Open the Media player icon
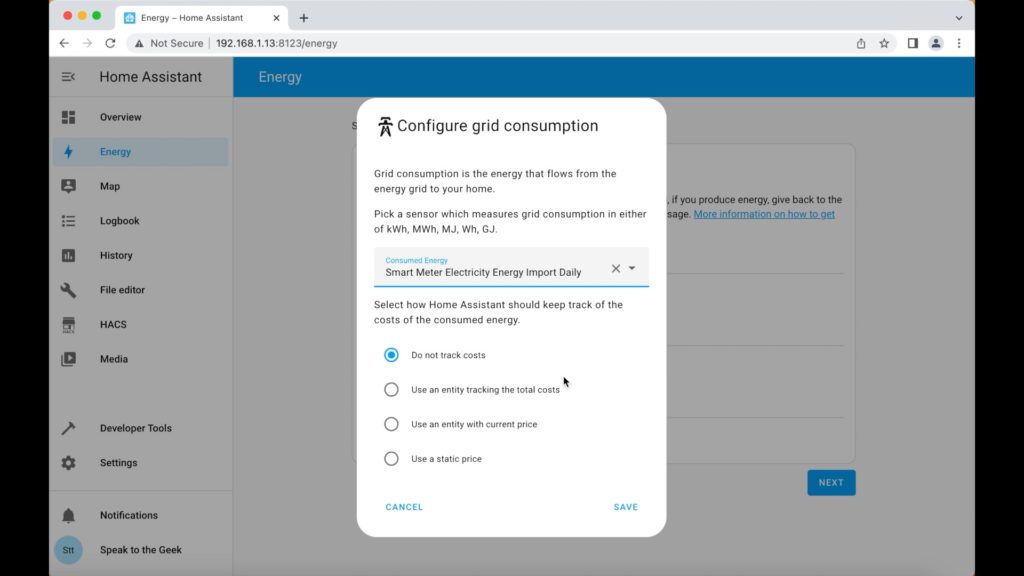Screen dimensions: 1024x576 [x=69, y=359]
